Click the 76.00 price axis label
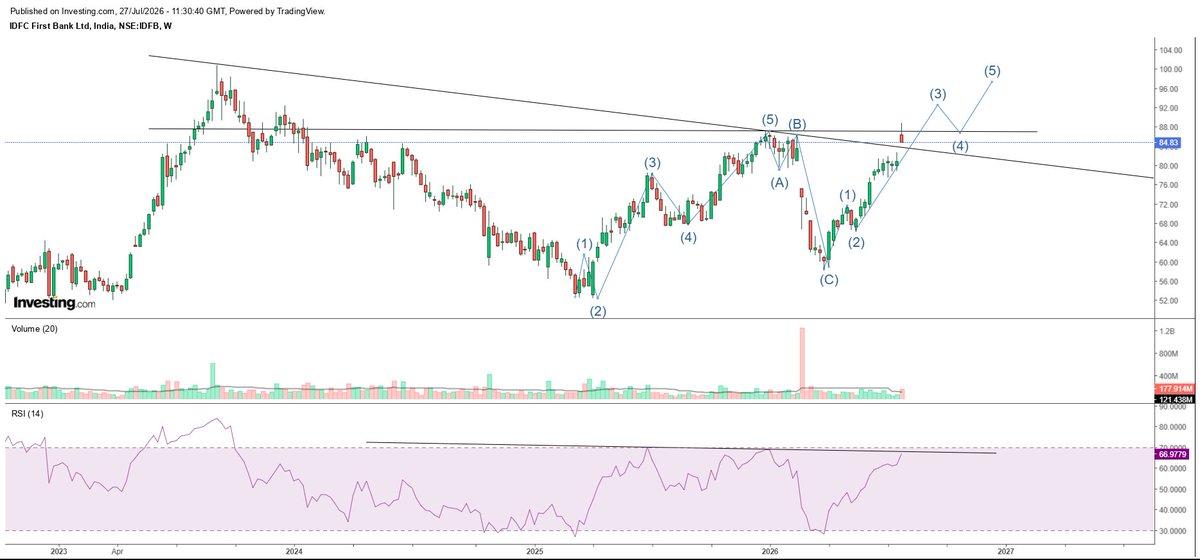Image resolution: width=1200 pixels, height=560 pixels. [1168, 185]
